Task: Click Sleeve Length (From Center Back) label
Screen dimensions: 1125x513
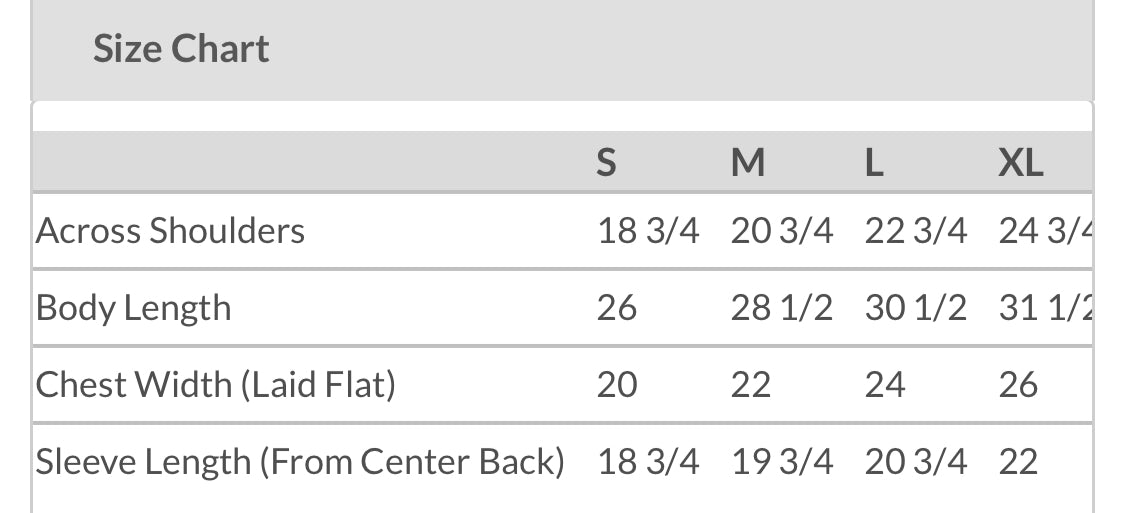Action: (x=300, y=462)
